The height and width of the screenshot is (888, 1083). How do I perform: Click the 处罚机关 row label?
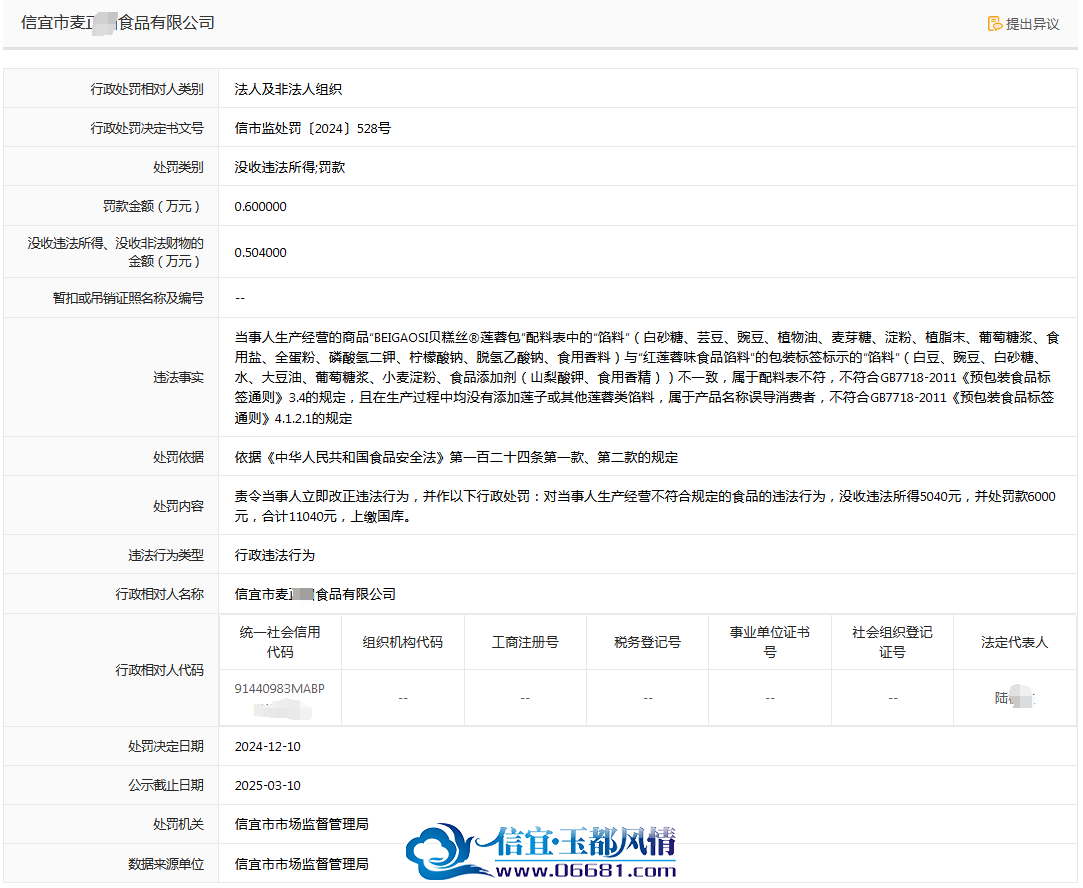[x=178, y=824]
